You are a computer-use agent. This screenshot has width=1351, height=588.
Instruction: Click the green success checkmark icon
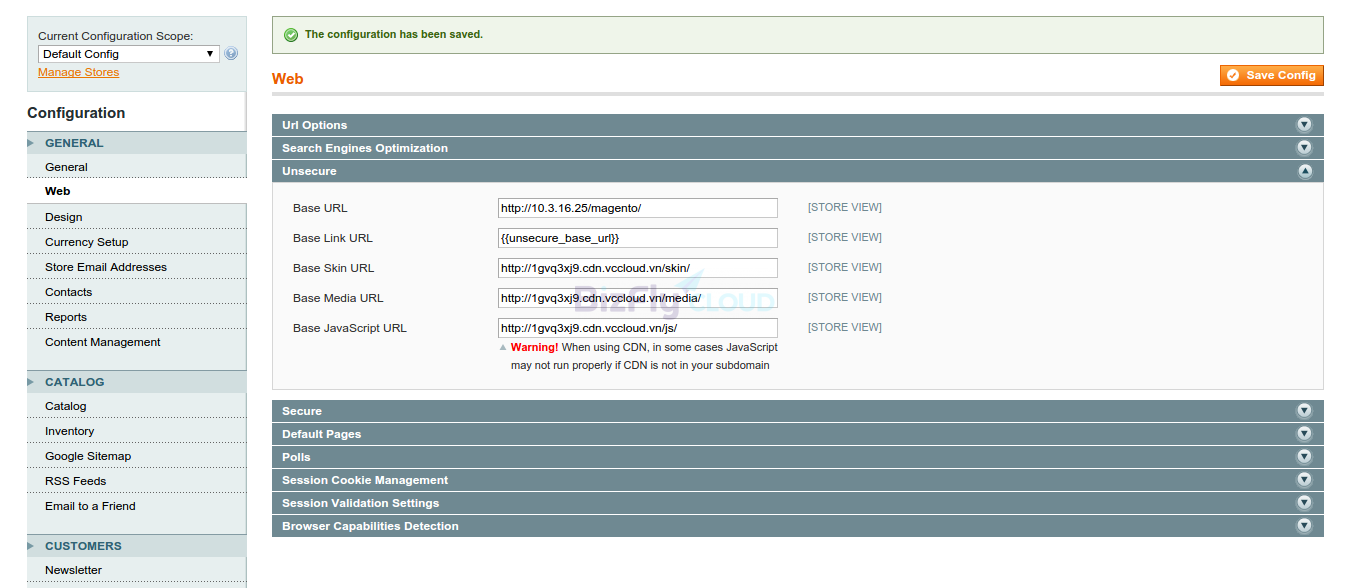pos(291,35)
